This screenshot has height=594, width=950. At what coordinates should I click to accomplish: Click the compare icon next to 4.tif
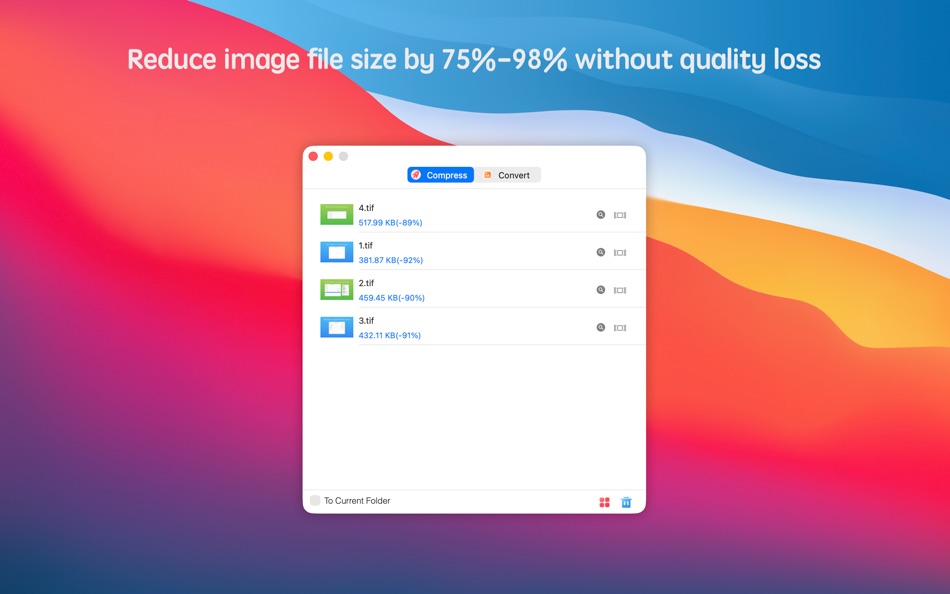point(621,213)
